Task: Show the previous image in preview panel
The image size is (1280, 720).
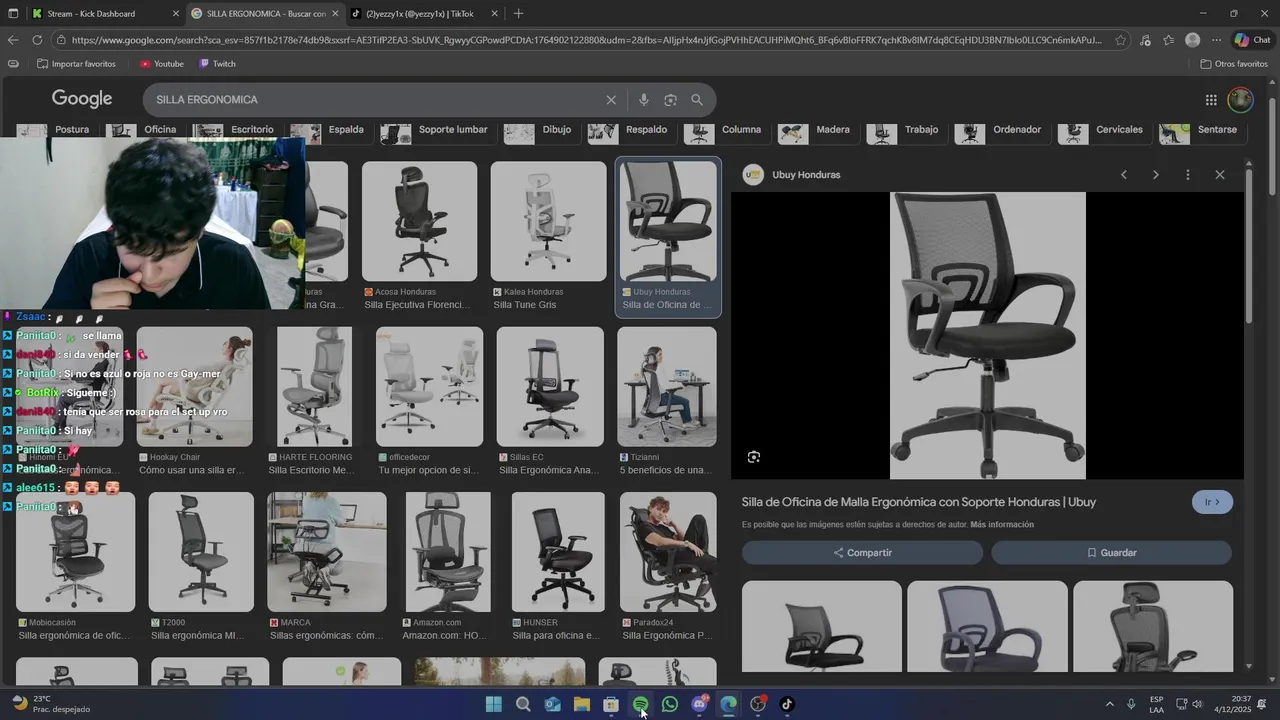Action: [1124, 175]
